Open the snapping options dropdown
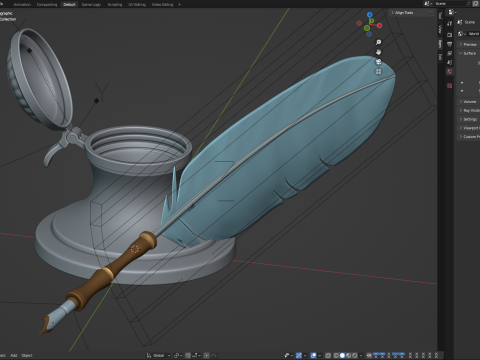Image resolution: width=480 pixels, height=360 pixels. 196,355
